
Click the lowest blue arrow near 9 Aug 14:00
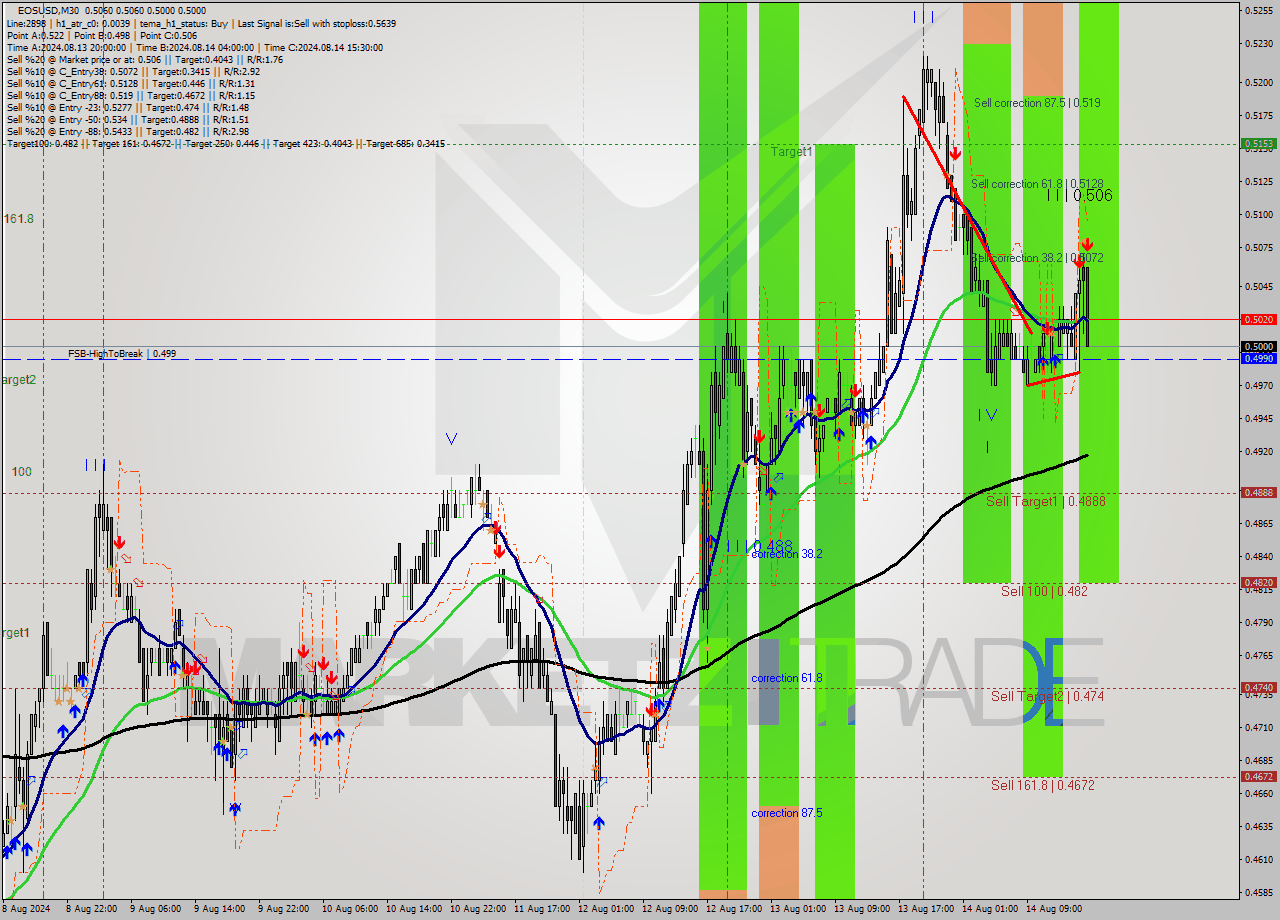(234, 808)
